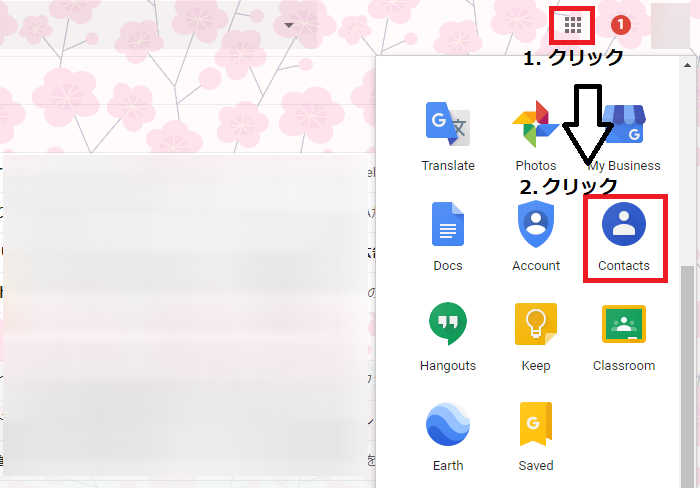Launch Google Earth app
This screenshot has height=488, width=700.
coord(448,436)
